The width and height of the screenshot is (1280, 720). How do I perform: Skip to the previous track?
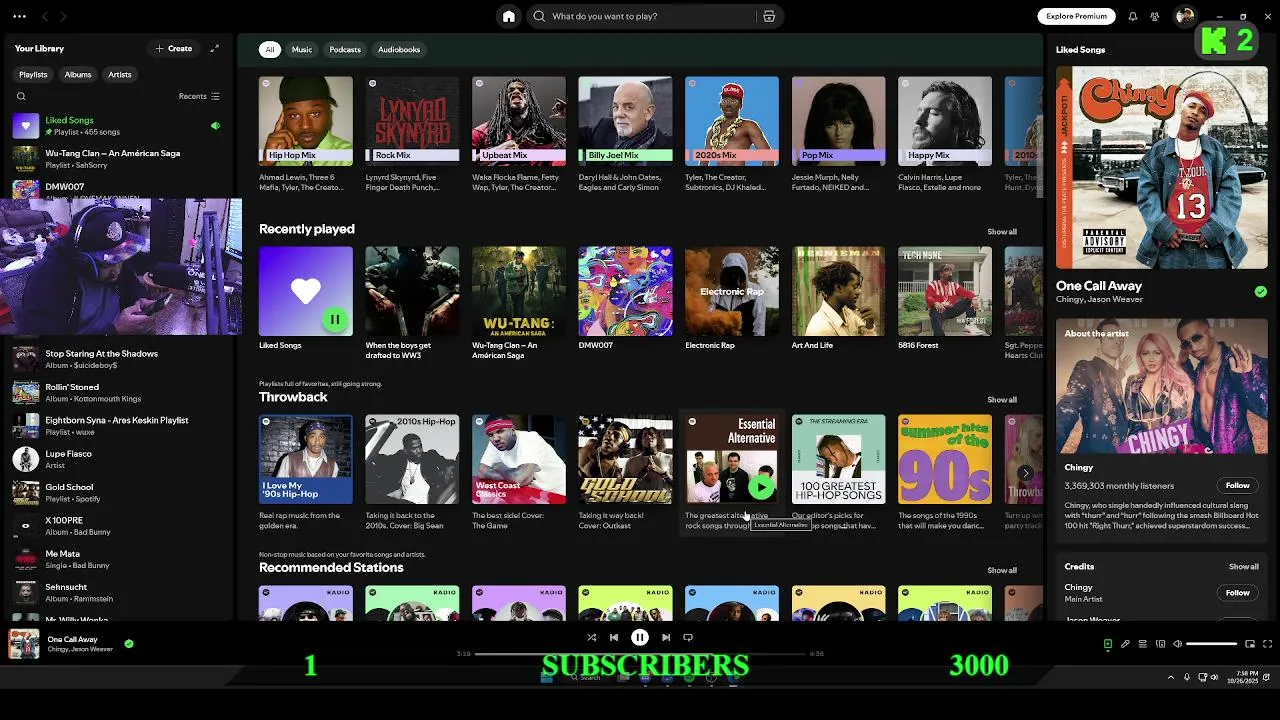click(614, 637)
